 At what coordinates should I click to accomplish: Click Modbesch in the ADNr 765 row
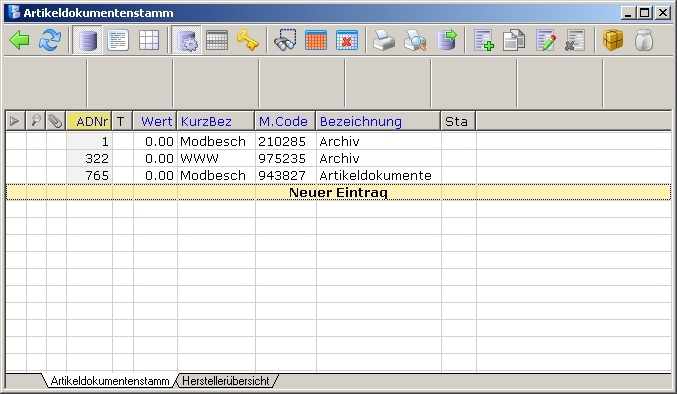coord(213,175)
